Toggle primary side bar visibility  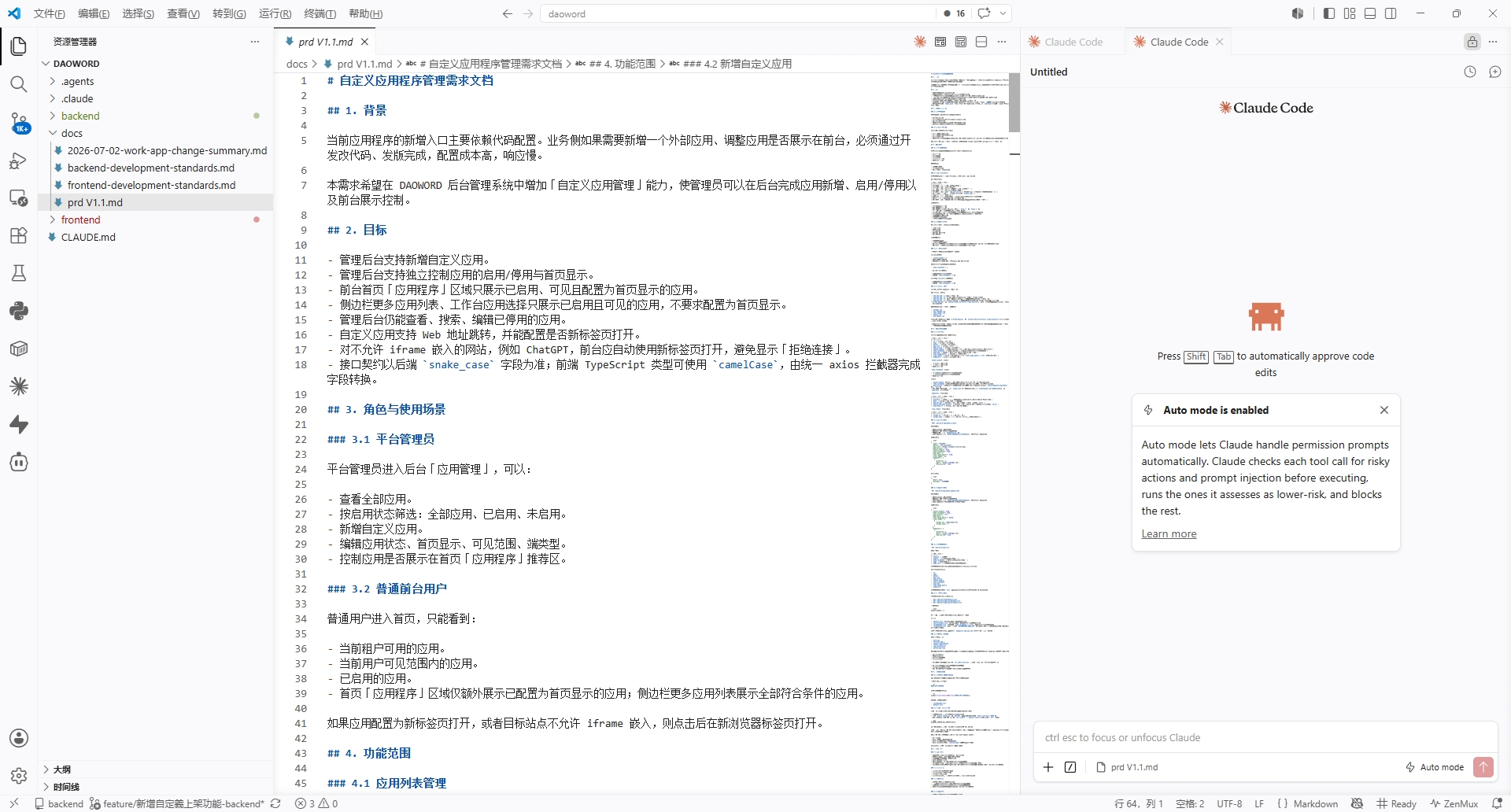(x=1329, y=13)
